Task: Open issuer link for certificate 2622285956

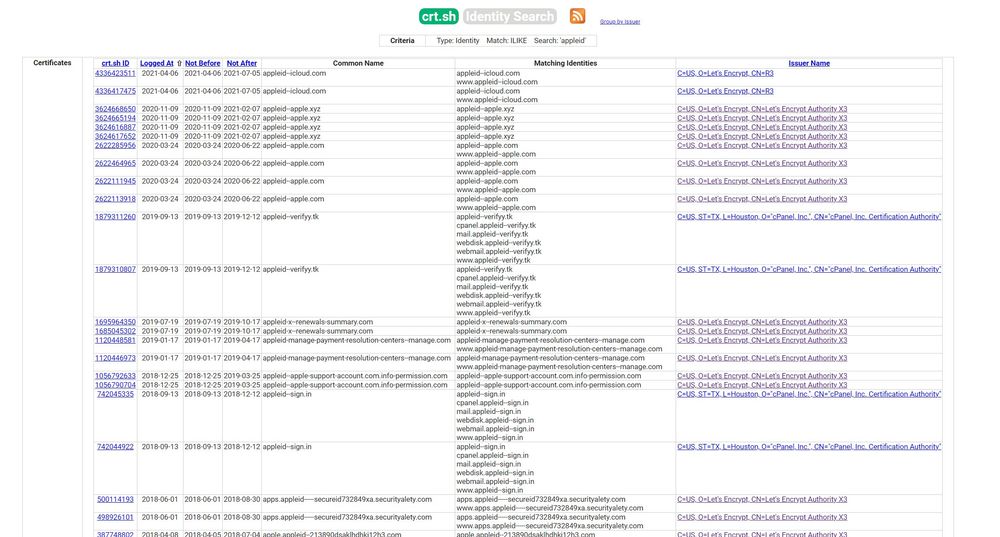Action: 762,145
